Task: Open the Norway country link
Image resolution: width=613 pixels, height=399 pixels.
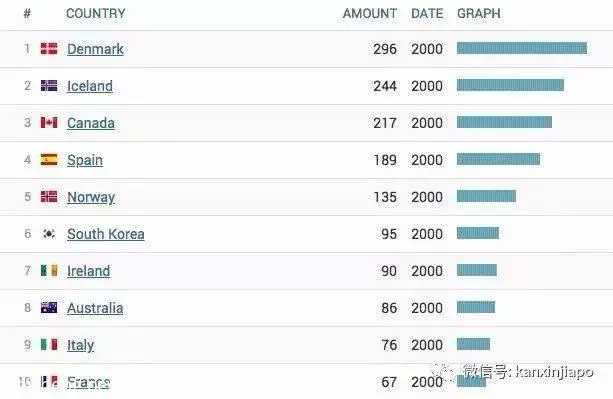Action: [91, 197]
